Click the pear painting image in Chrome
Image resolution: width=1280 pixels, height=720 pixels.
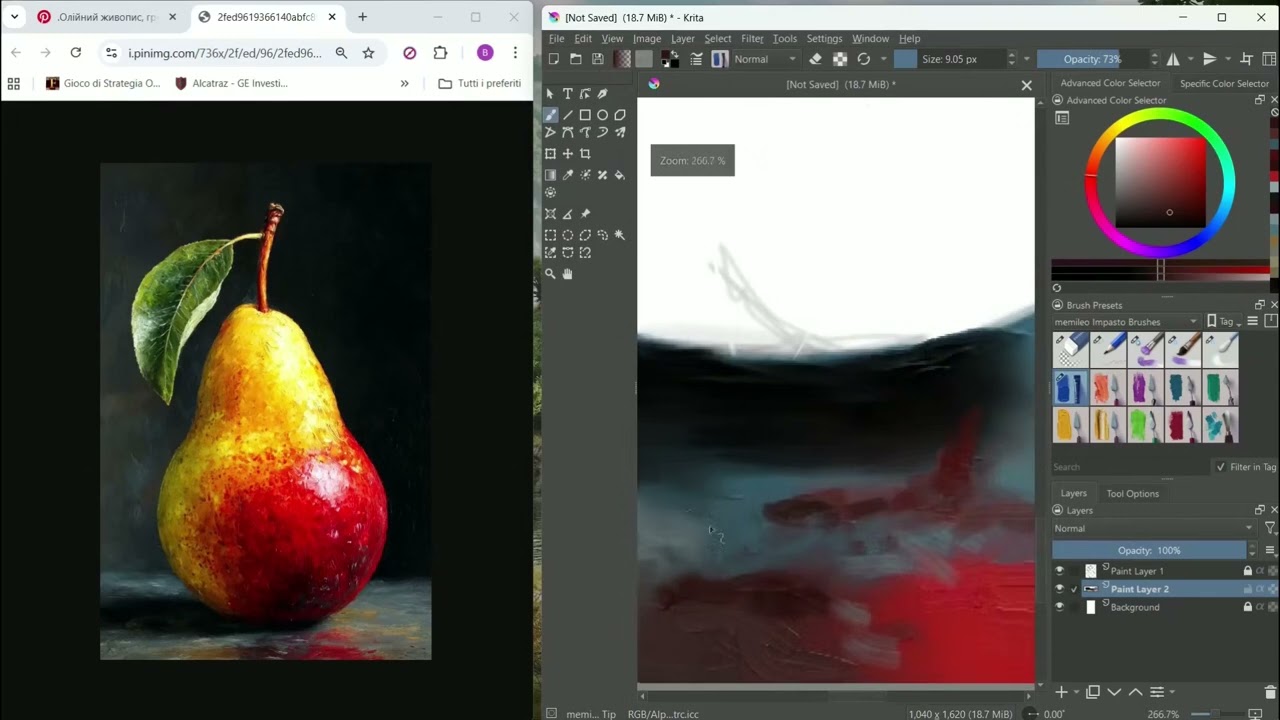point(266,411)
